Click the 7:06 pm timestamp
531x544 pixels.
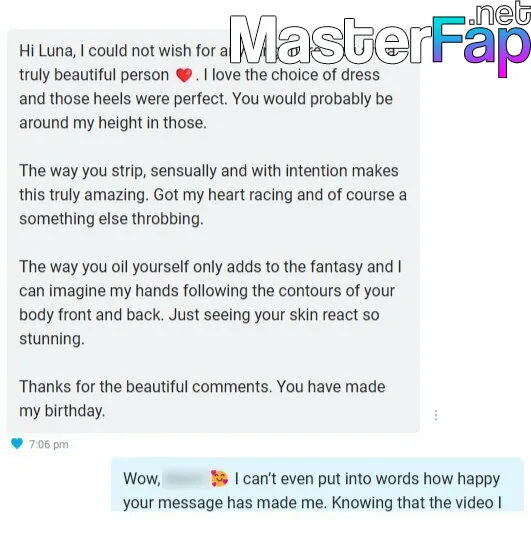point(49,444)
